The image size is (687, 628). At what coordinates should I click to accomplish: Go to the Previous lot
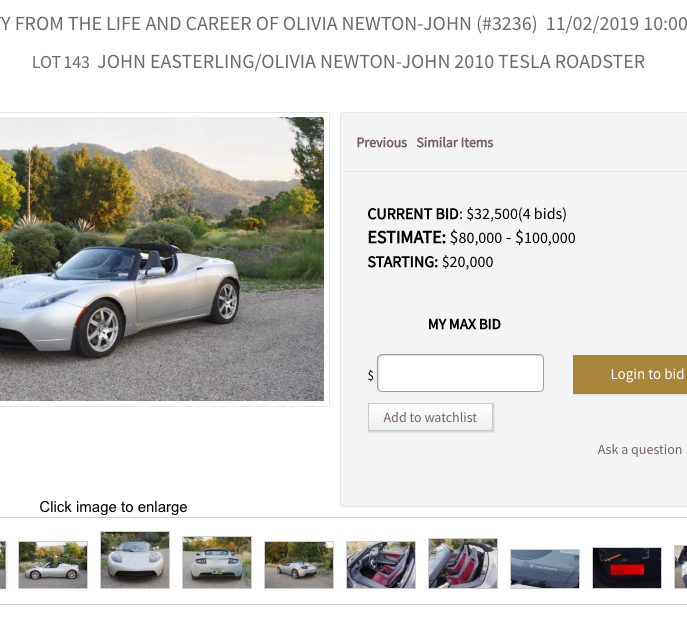pyautogui.click(x=382, y=142)
